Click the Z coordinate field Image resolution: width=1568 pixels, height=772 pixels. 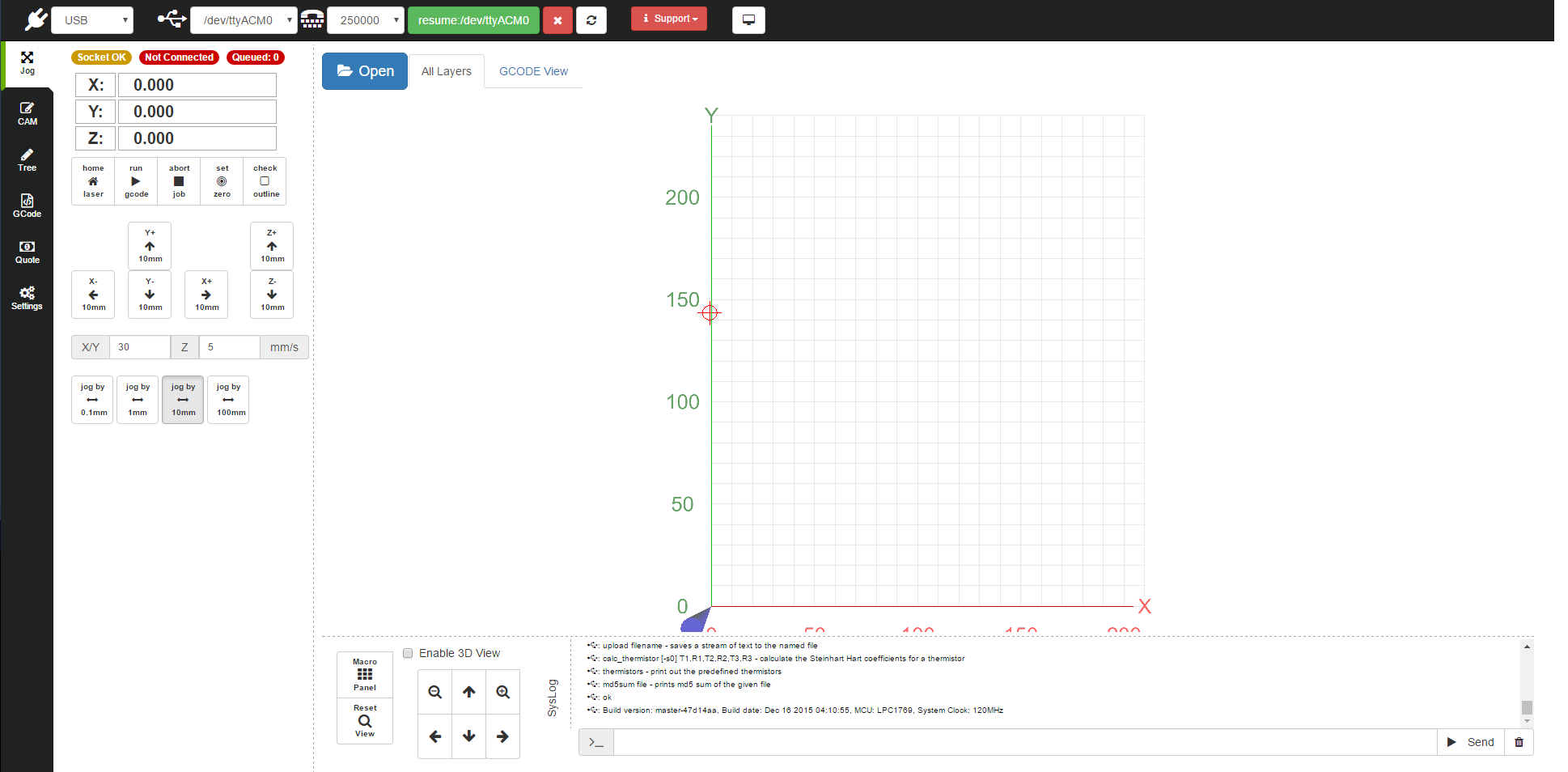coord(197,138)
